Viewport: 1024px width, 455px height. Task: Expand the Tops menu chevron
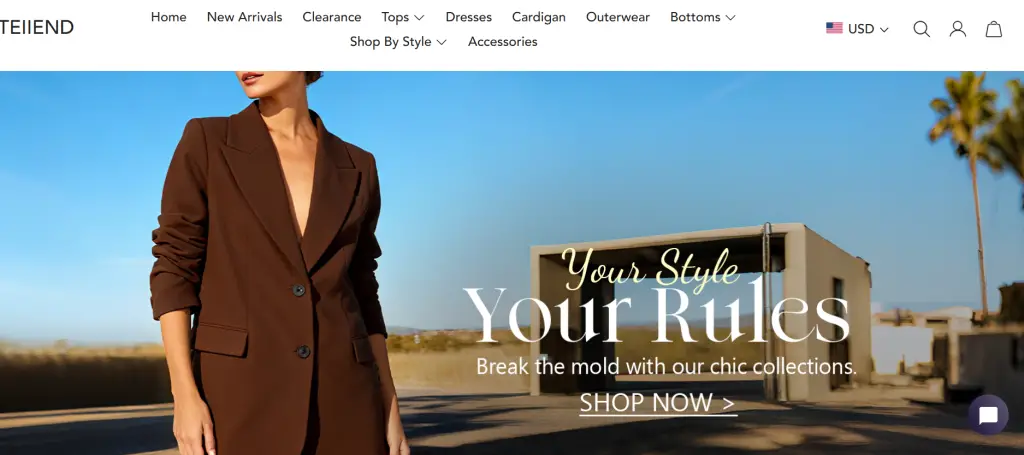point(419,18)
